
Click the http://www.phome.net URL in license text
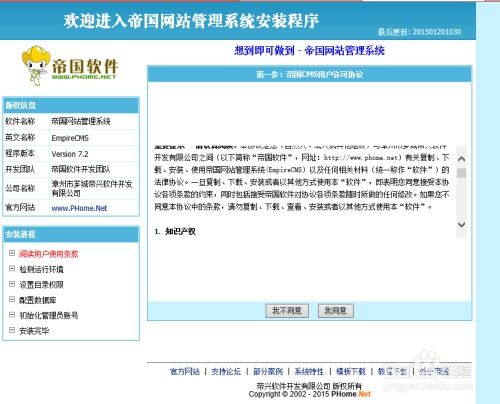pyautogui.click(x=361, y=158)
